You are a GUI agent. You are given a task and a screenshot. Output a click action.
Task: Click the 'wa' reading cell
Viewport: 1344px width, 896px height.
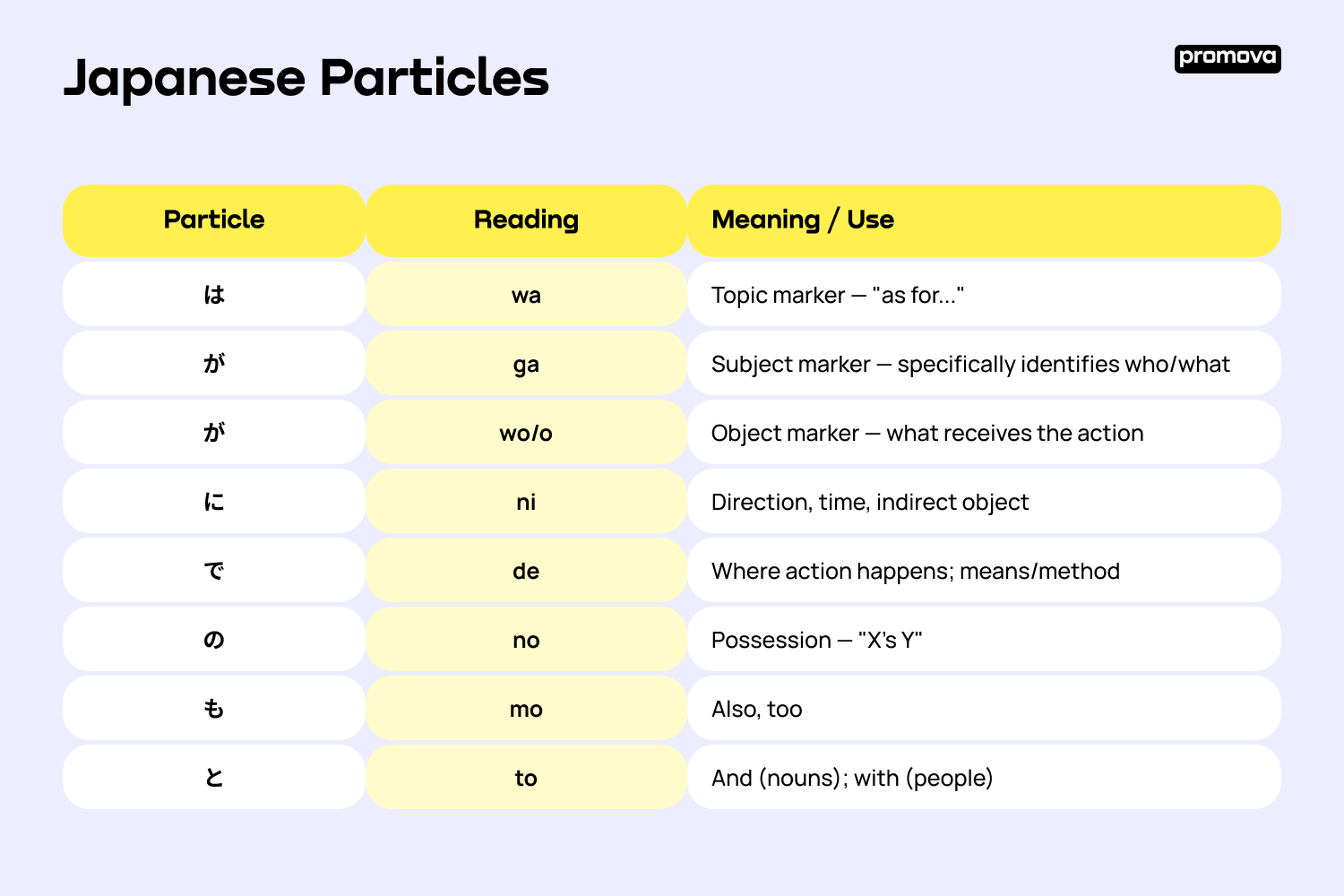coord(526,294)
